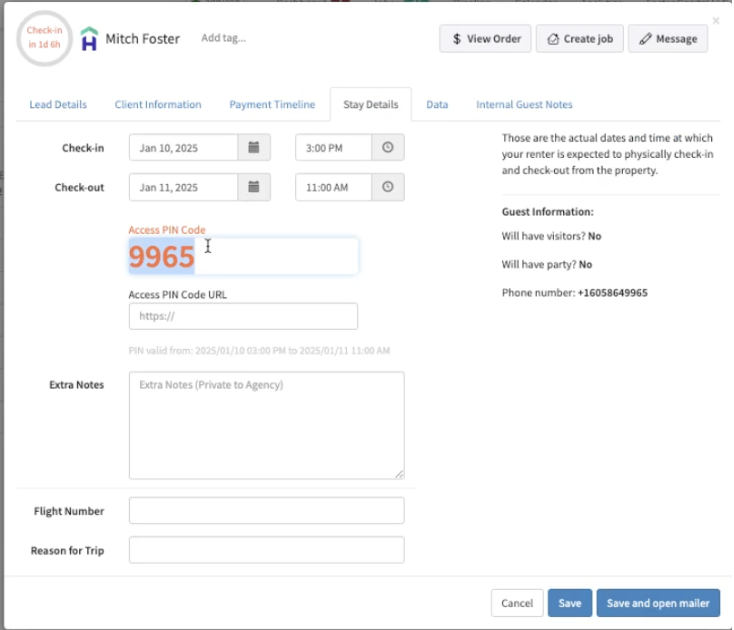Click the Message button

point(668,39)
